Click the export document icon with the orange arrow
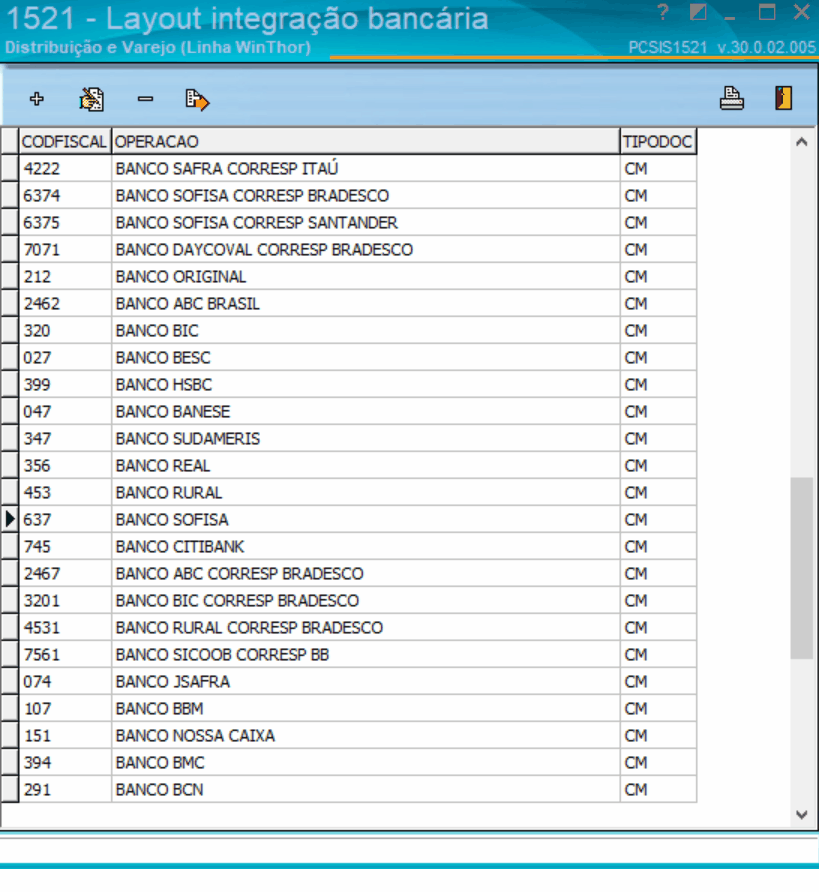The image size is (819, 892). click(197, 100)
